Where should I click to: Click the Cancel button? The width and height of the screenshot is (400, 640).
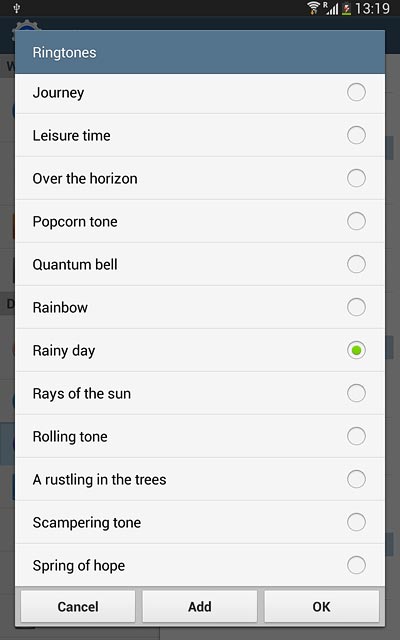point(78,607)
